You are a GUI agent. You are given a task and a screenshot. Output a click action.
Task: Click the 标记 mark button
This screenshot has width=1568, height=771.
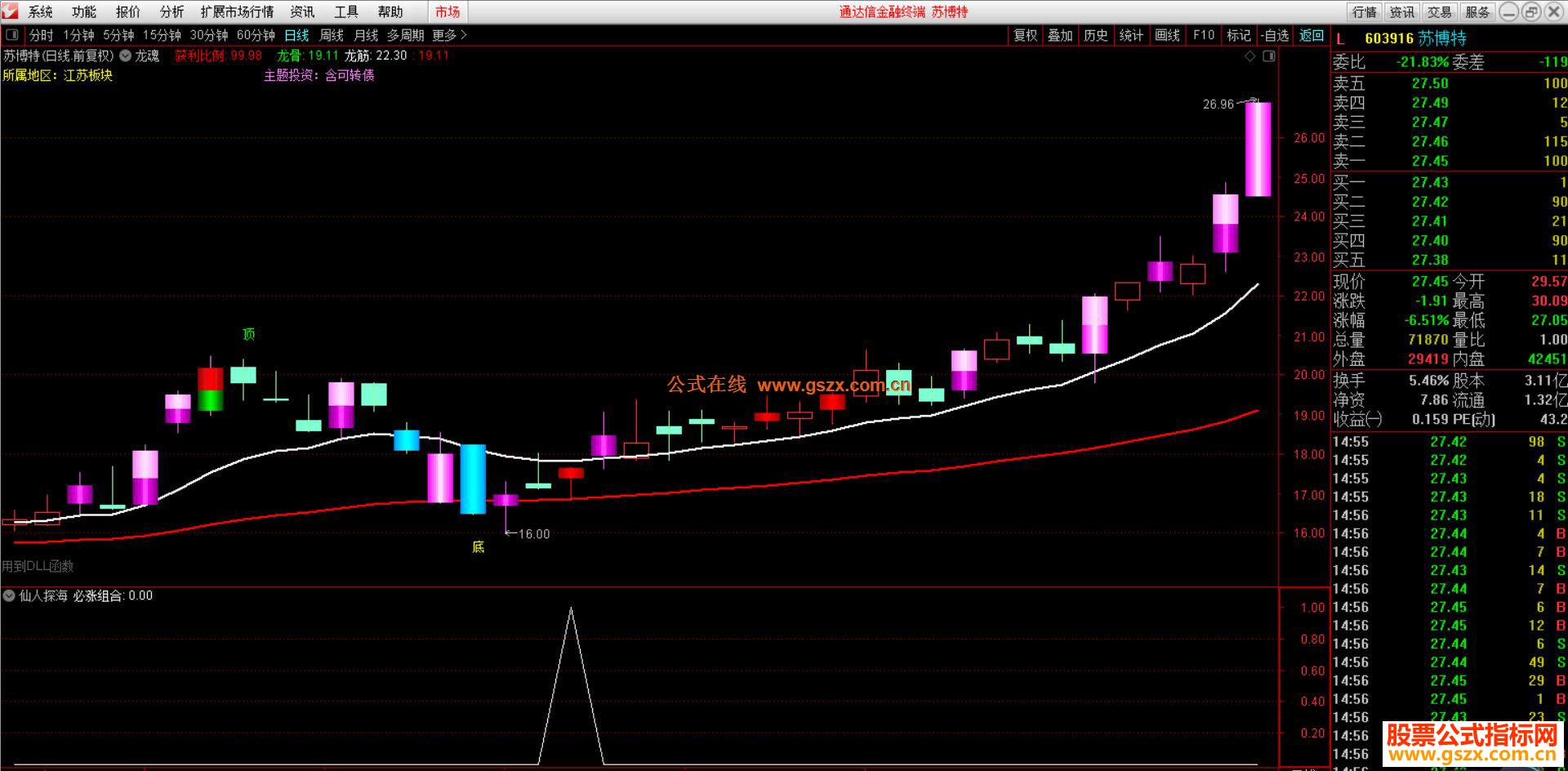1238,35
